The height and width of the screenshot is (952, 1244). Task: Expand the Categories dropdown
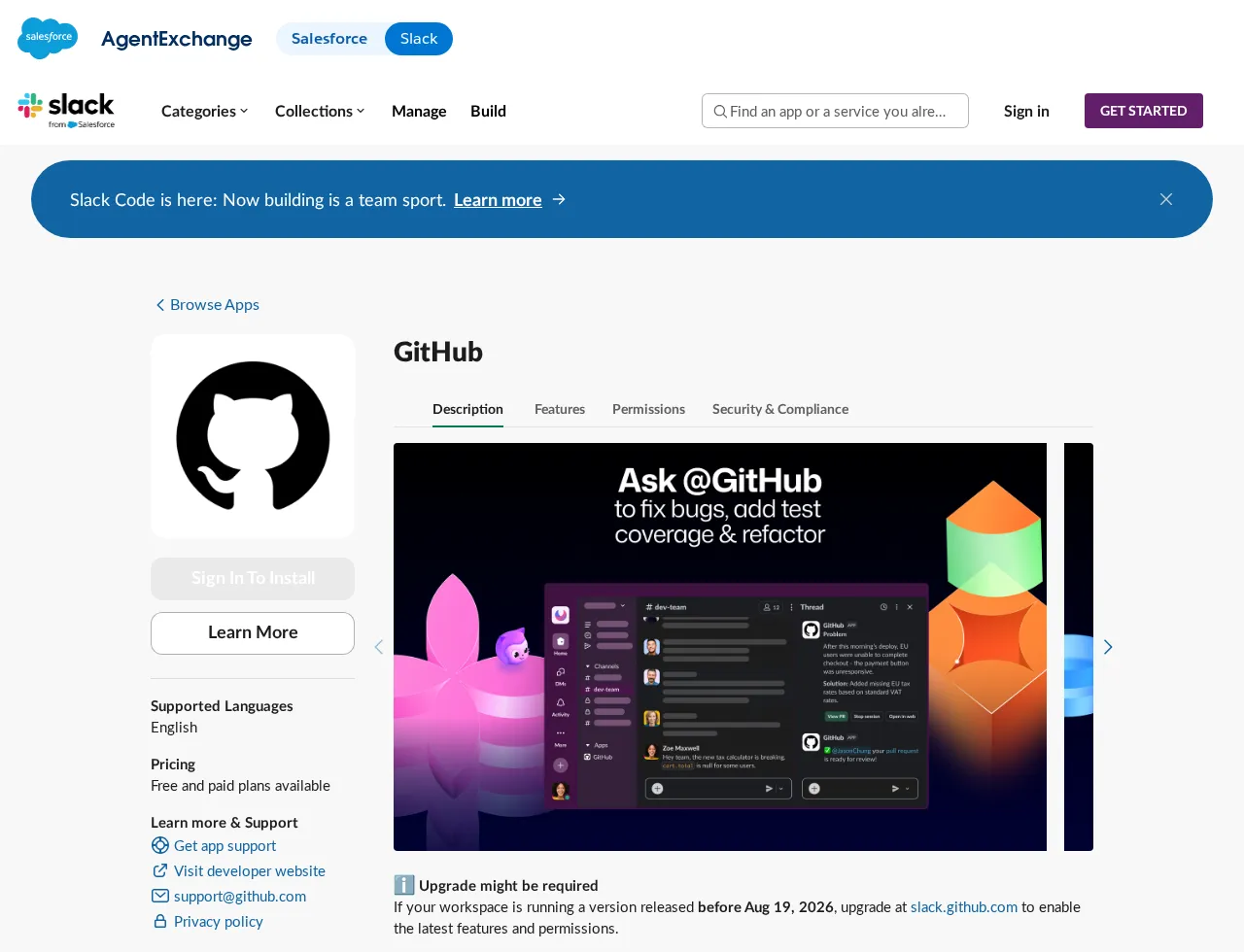tap(205, 111)
